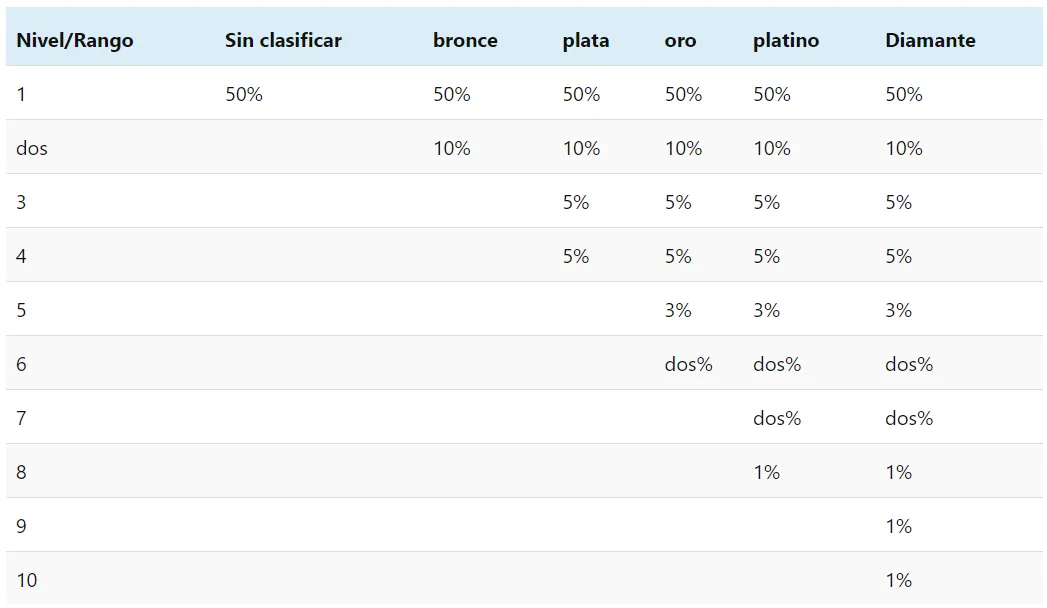The width and height of the screenshot is (1047, 608).
Task: Select the 3% cell in the oro column
Action: [x=678, y=311]
